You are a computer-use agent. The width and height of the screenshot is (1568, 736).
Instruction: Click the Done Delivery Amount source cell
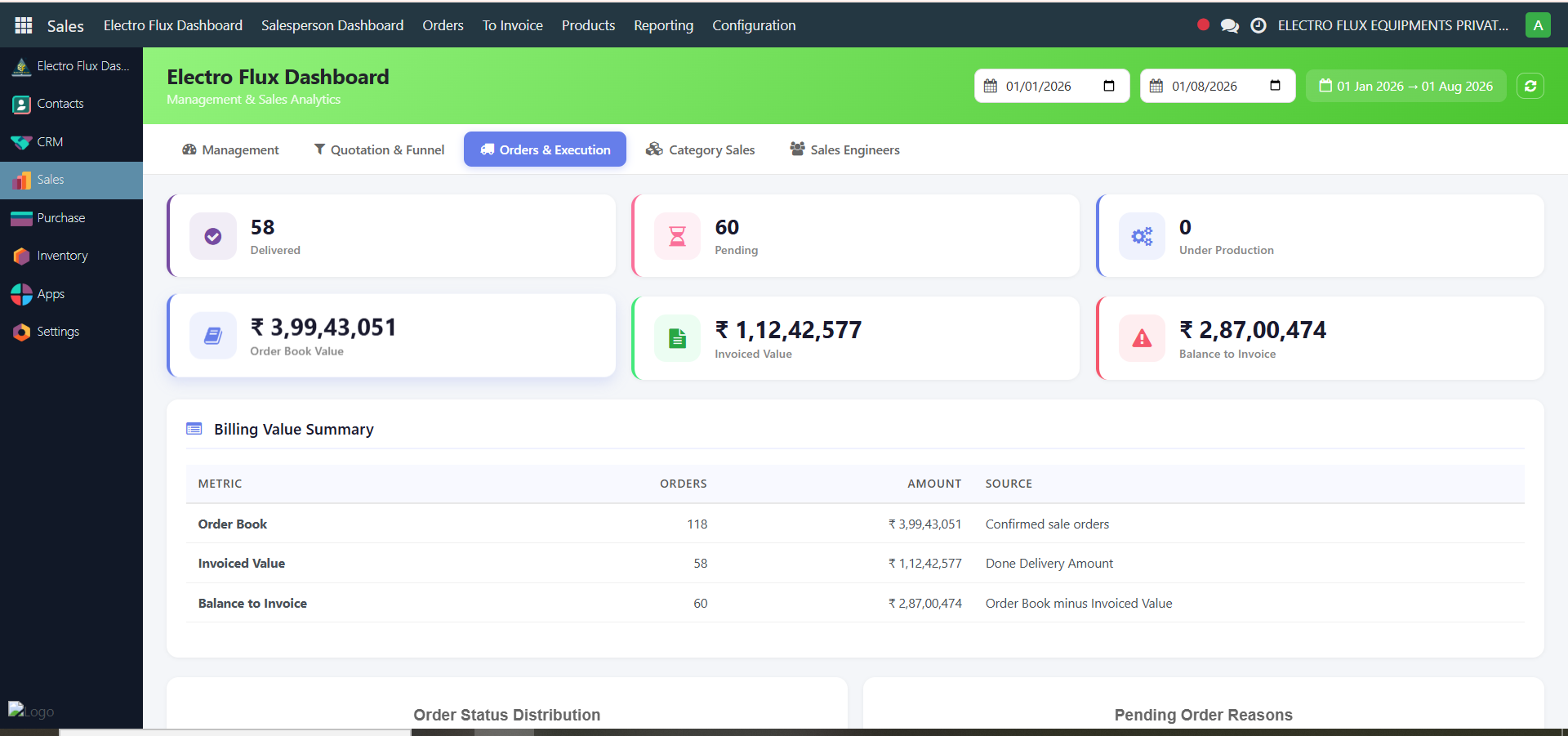click(1049, 563)
